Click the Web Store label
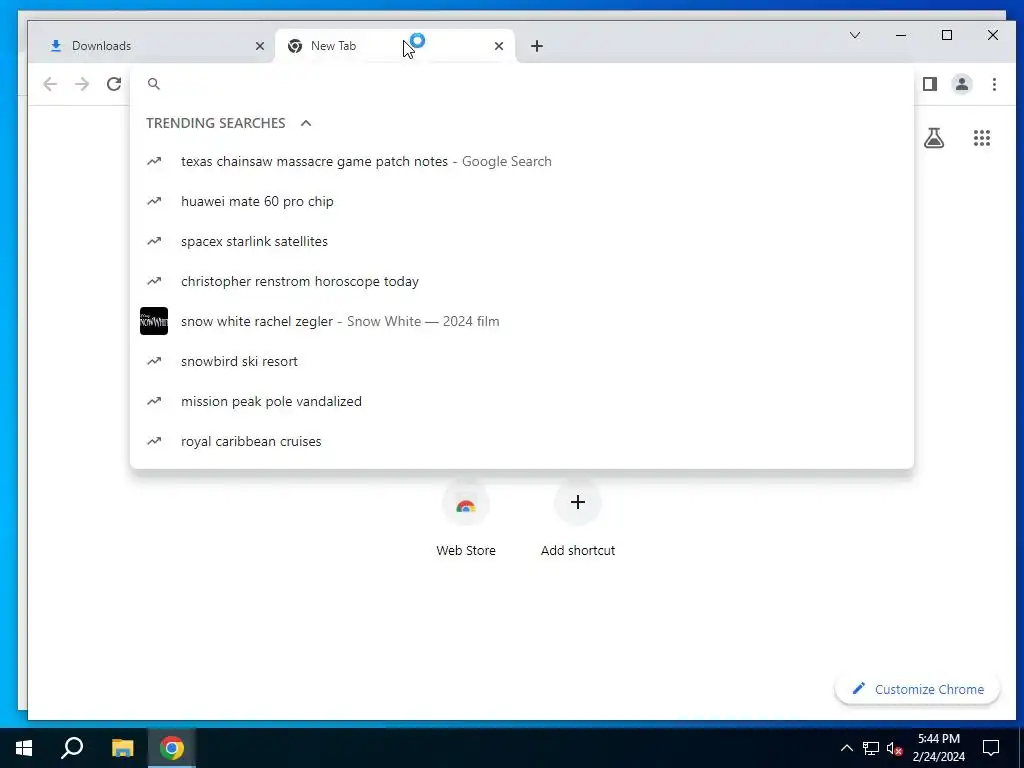The width and height of the screenshot is (1024, 768). click(466, 551)
